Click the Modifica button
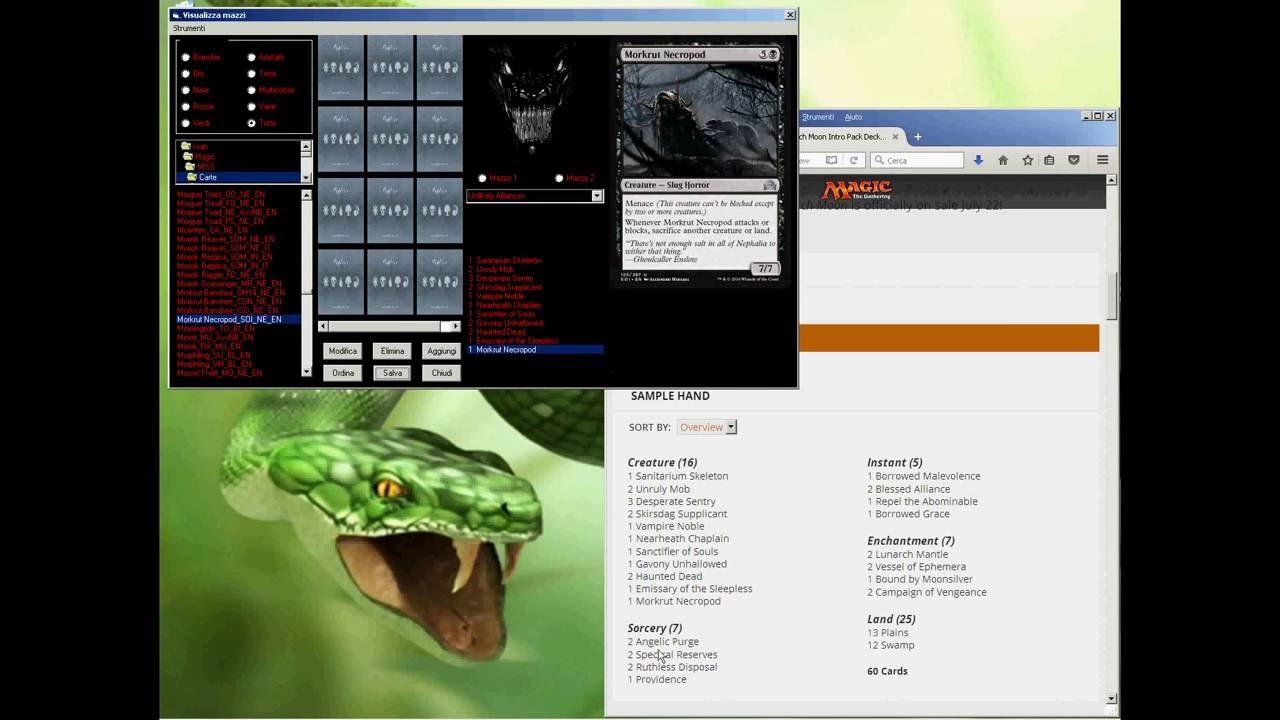This screenshot has width=1280, height=720. point(343,351)
